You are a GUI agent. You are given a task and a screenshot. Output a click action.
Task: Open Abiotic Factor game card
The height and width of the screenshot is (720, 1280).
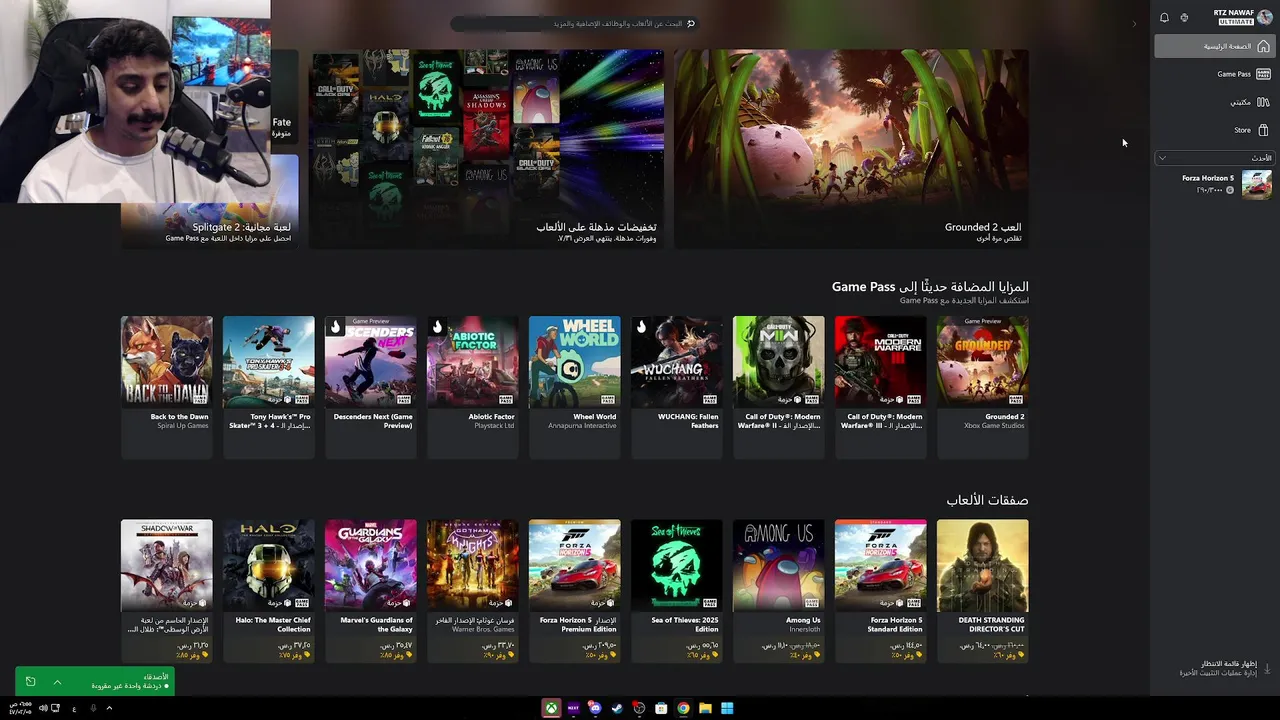pos(473,387)
